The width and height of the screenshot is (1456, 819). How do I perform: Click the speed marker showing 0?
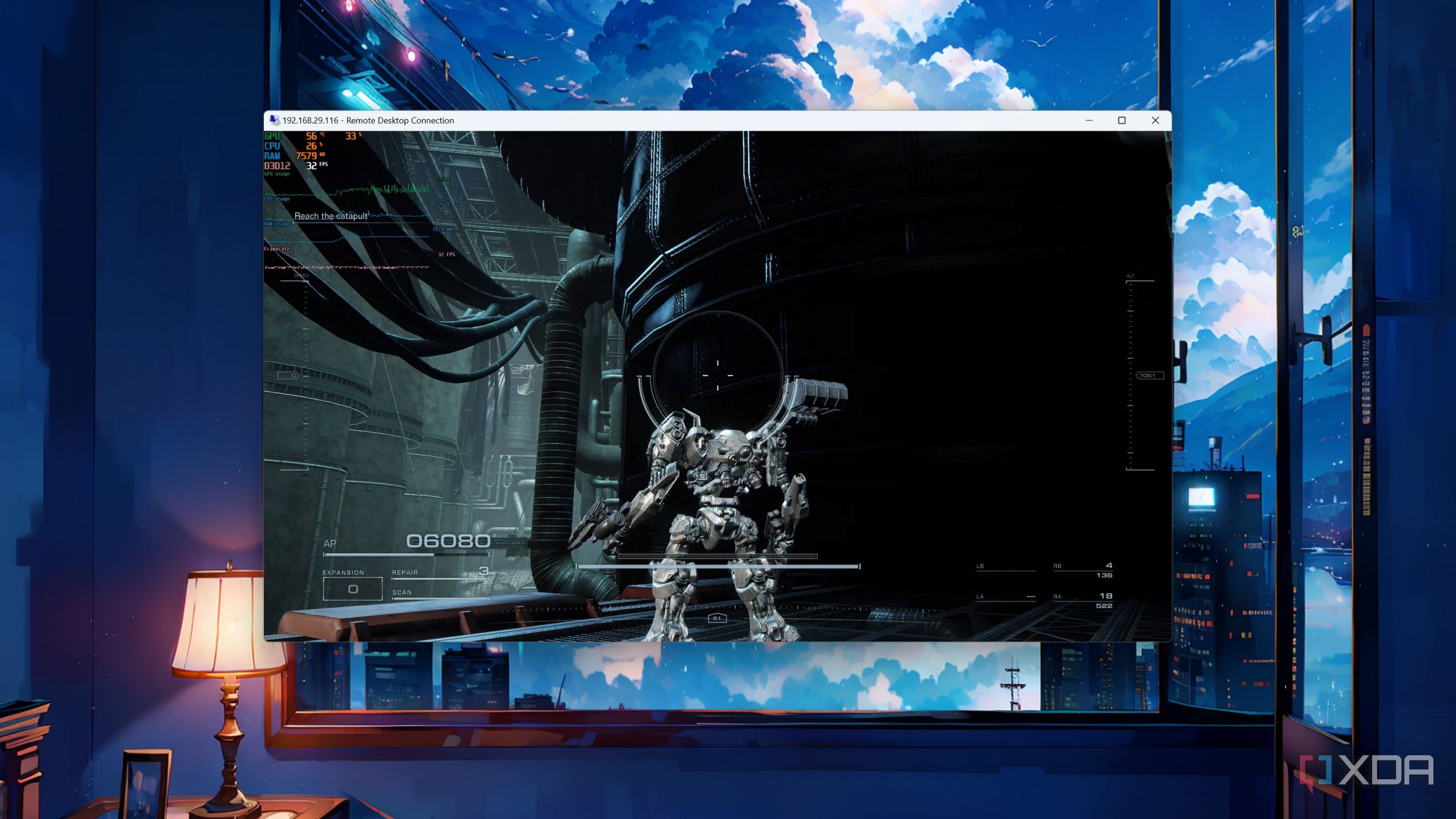[288, 376]
